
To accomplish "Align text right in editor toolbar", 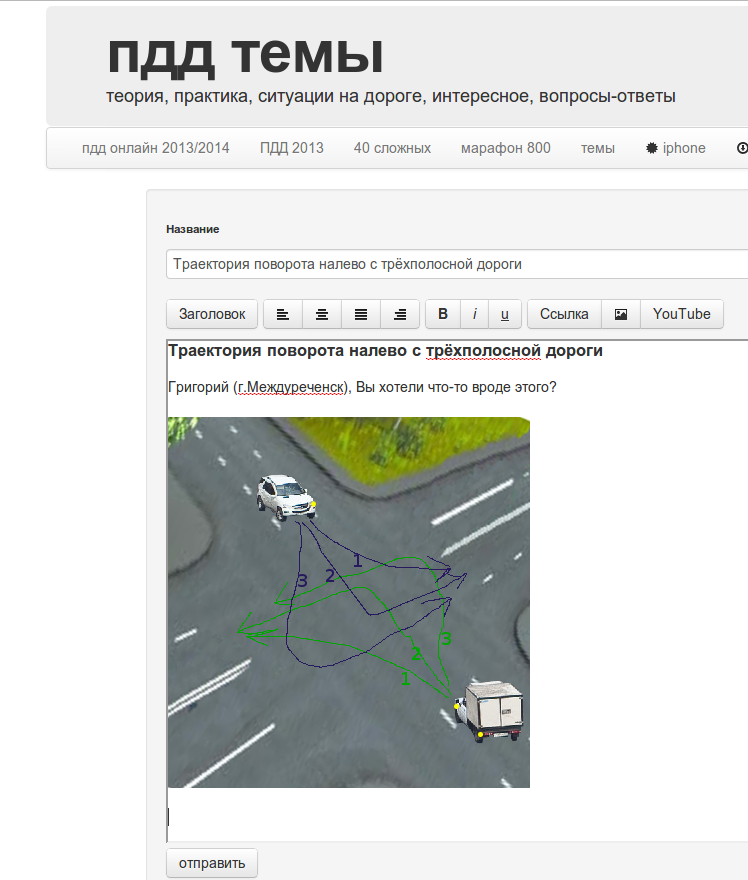I will click(400, 314).
